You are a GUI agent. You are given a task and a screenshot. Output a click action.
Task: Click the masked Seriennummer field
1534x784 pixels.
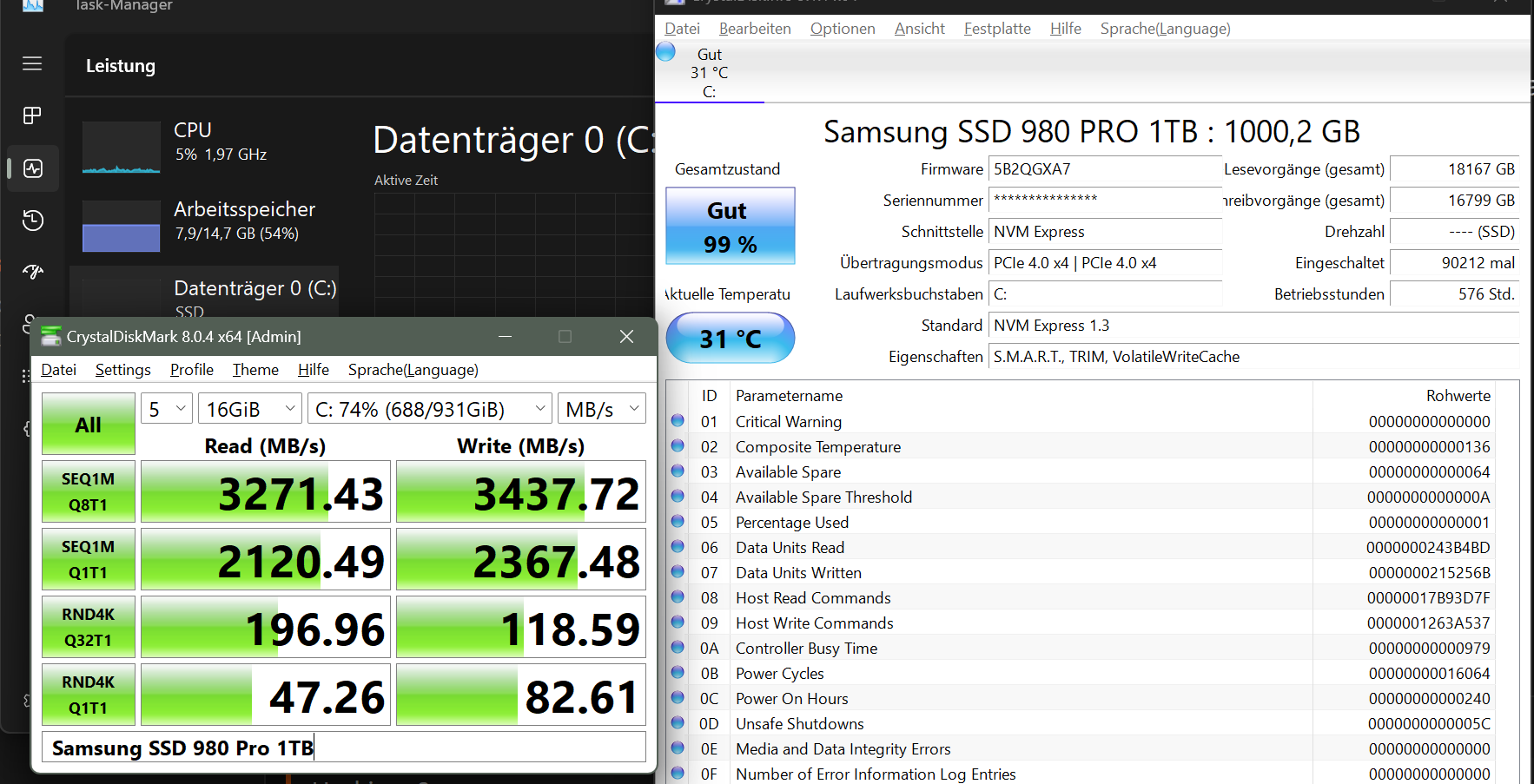point(1105,201)
